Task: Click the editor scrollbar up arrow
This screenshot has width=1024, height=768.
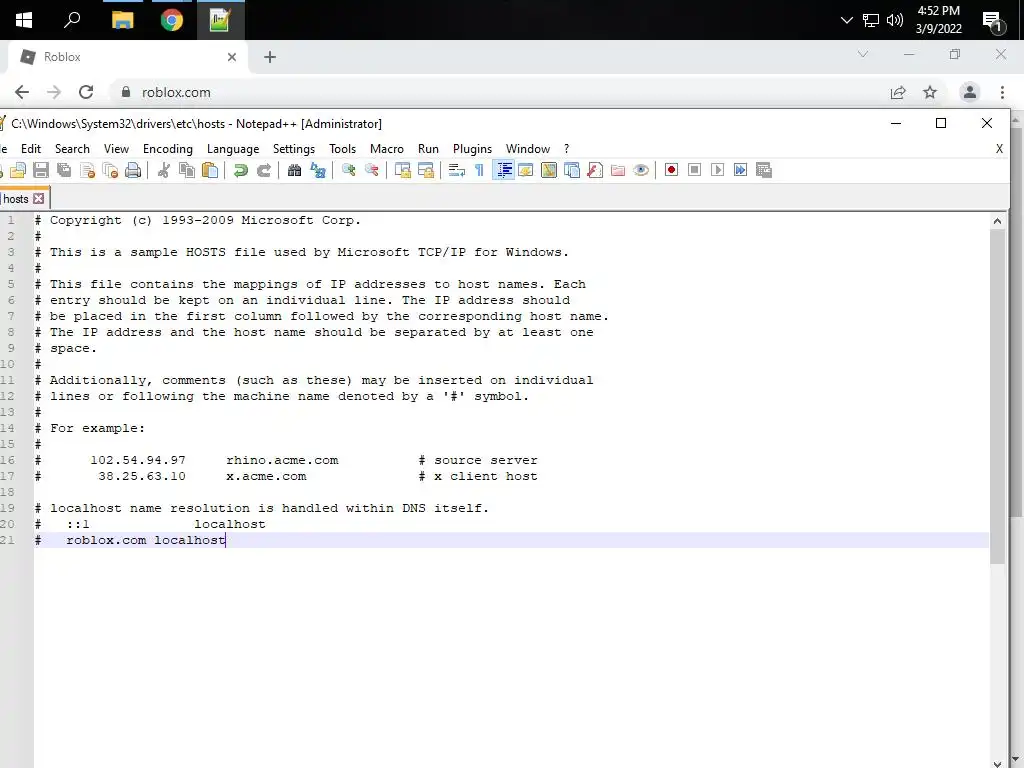Action: click(997, 221)
